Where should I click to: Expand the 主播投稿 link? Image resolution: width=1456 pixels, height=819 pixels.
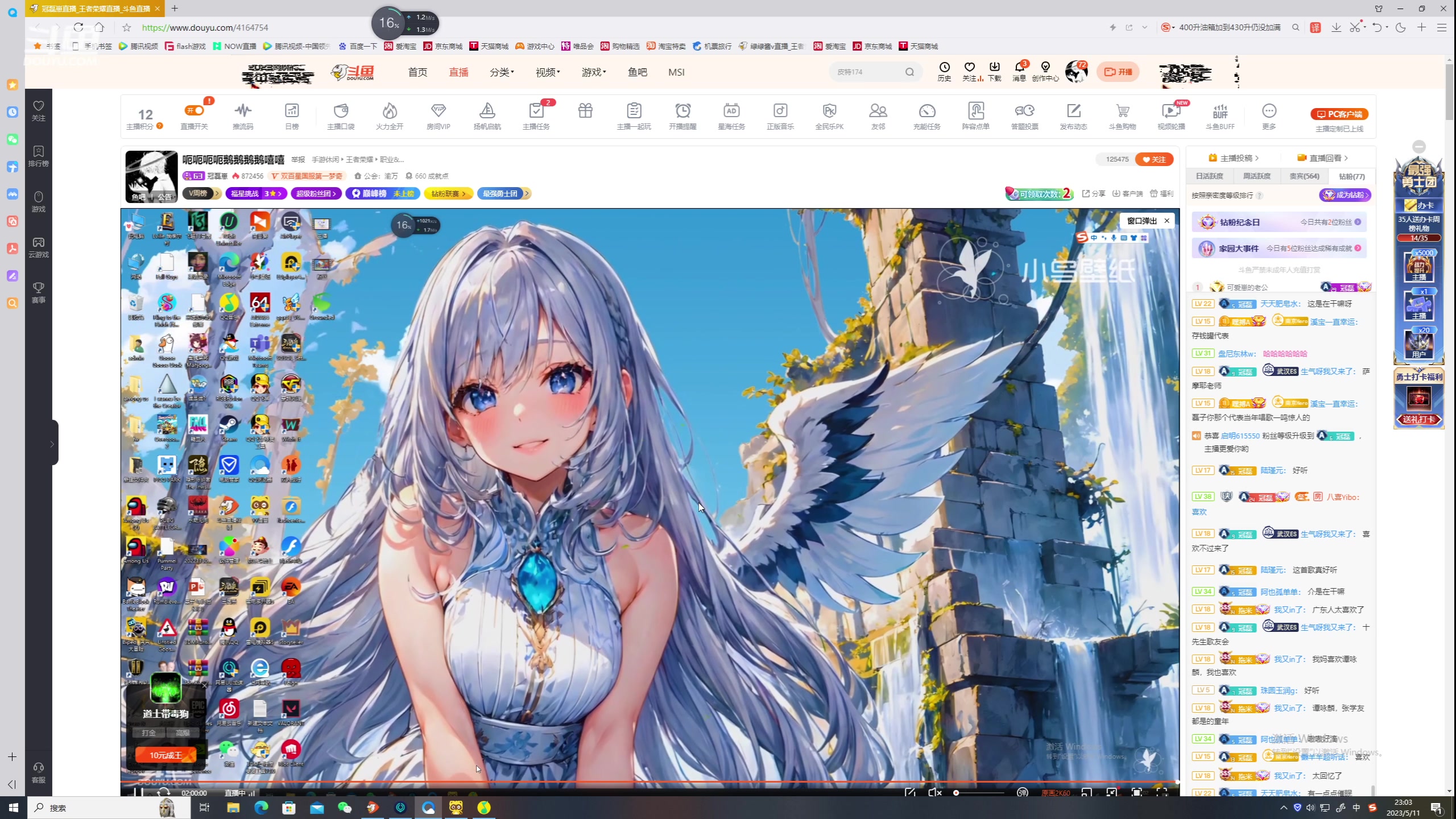1233,158
